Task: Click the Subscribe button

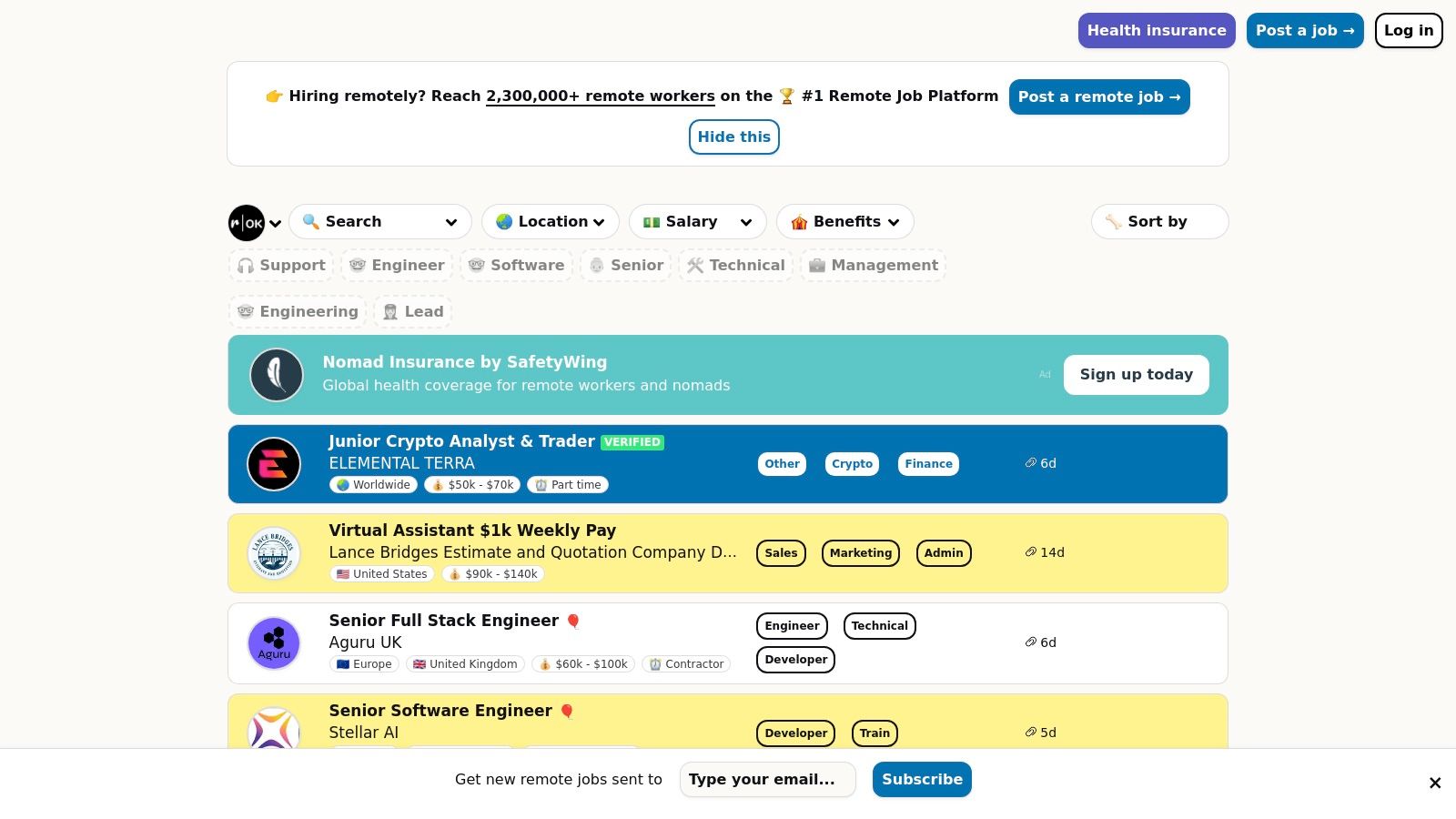Action: pos(922,780)
